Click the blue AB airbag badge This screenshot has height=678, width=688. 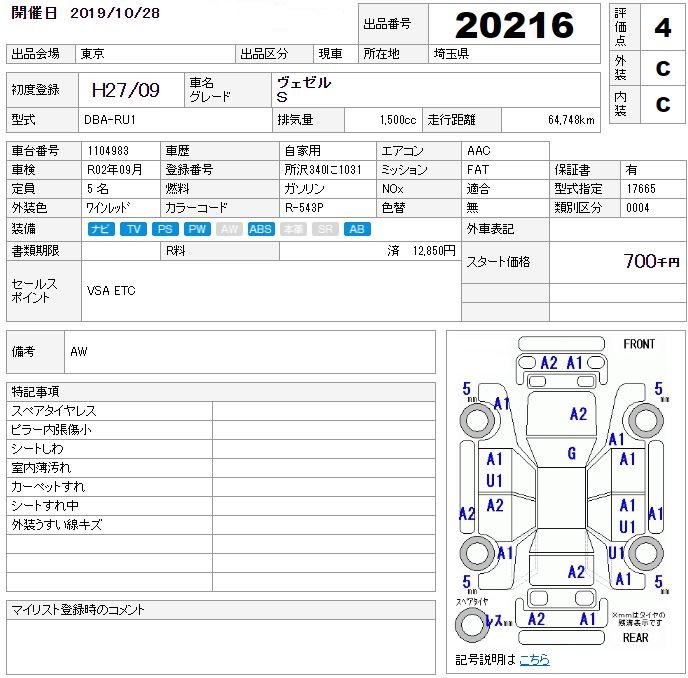356,229
